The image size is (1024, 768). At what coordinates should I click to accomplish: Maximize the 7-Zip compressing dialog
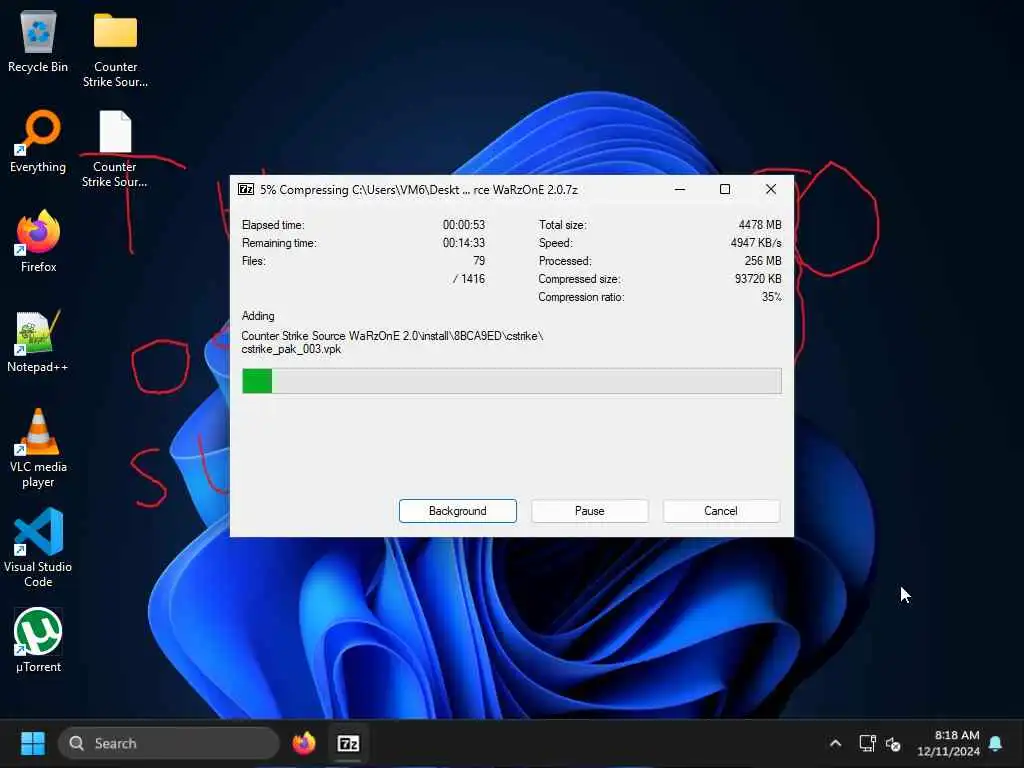725,189
